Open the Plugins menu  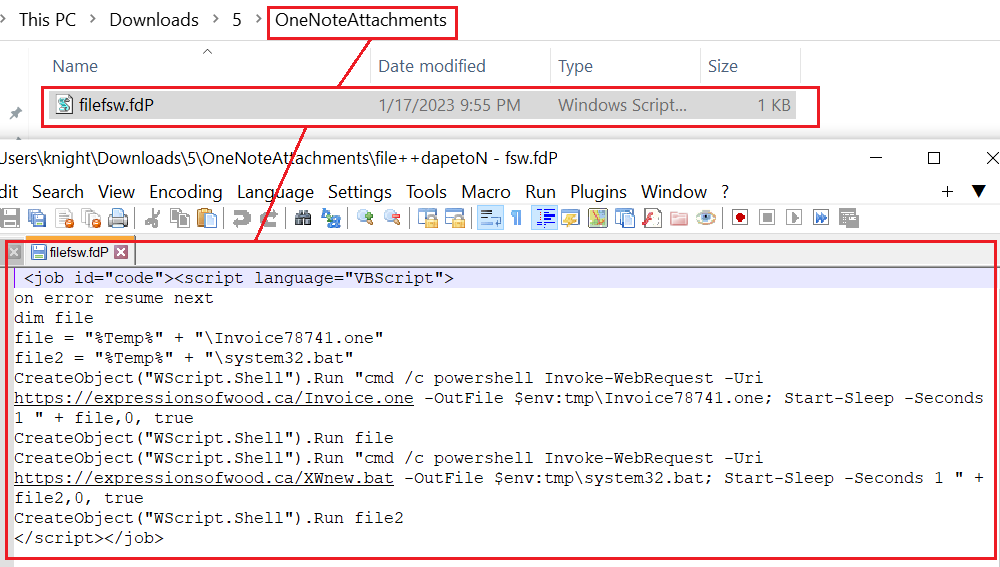(x=598, y=192)
